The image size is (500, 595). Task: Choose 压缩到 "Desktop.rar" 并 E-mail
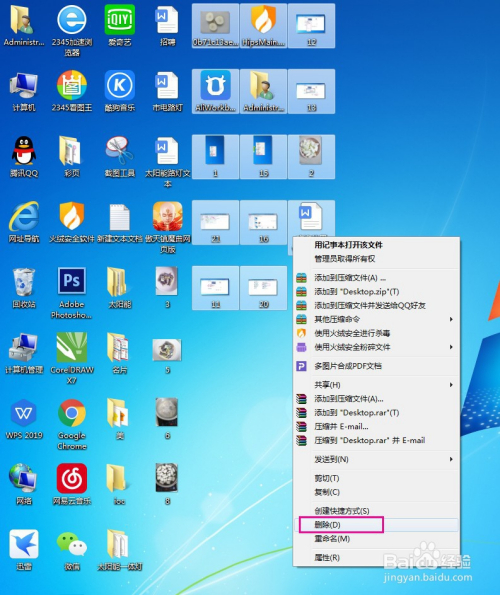click(x=376, y=441)
